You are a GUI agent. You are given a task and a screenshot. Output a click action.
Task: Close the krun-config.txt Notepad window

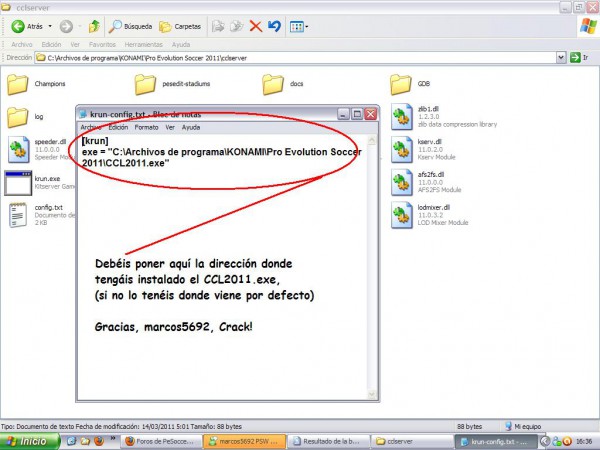pyautogui.click(x=370, y=114)
